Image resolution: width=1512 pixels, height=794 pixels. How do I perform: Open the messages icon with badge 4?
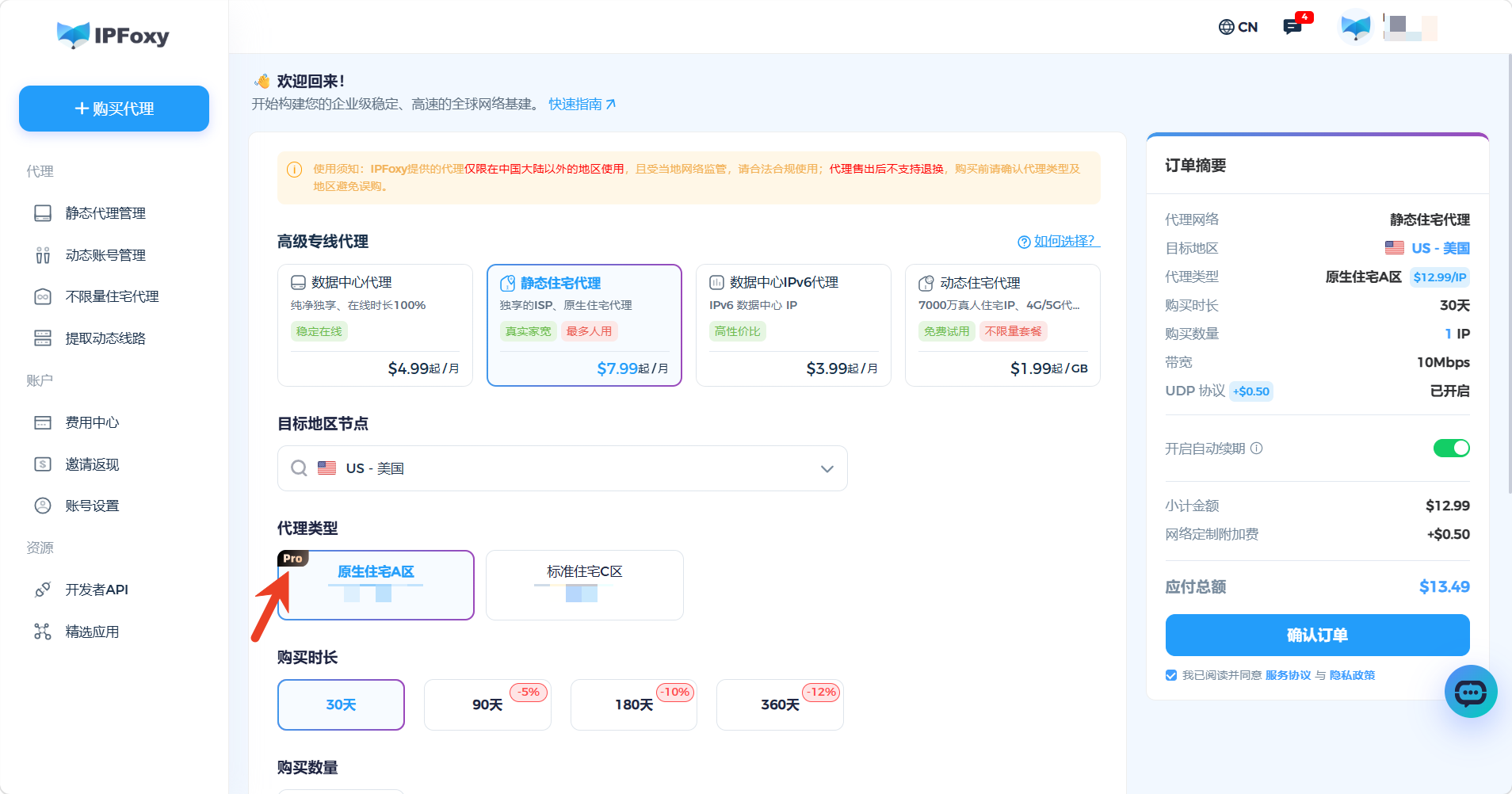pyautogui.click(x=1293, y=26)
